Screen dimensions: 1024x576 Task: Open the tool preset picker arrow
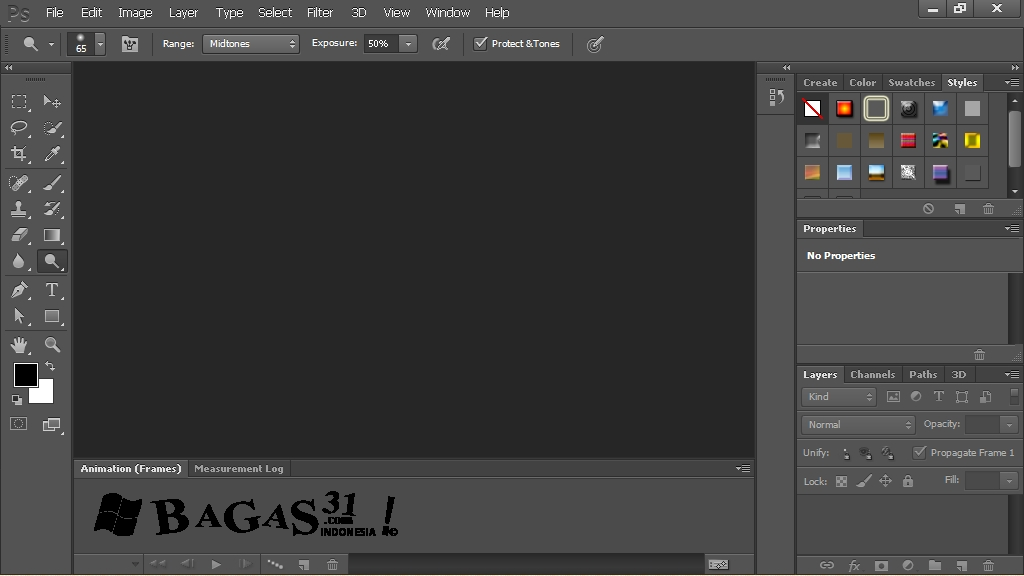pyautogui.click(x=51, y=44)
